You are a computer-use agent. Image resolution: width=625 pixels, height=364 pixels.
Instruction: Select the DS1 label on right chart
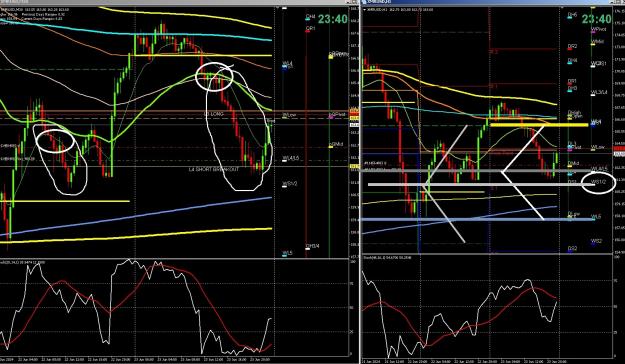[x=572, y=182]
